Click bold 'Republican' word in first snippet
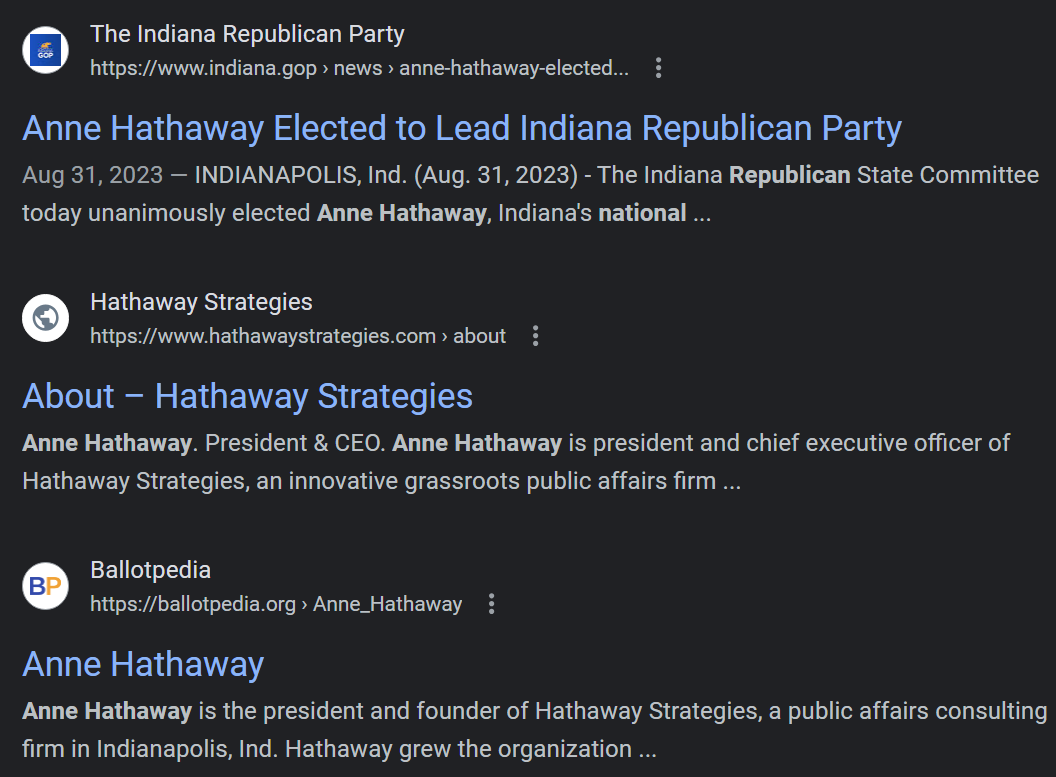Viewport: 1056px width, 777px height. 790,175
